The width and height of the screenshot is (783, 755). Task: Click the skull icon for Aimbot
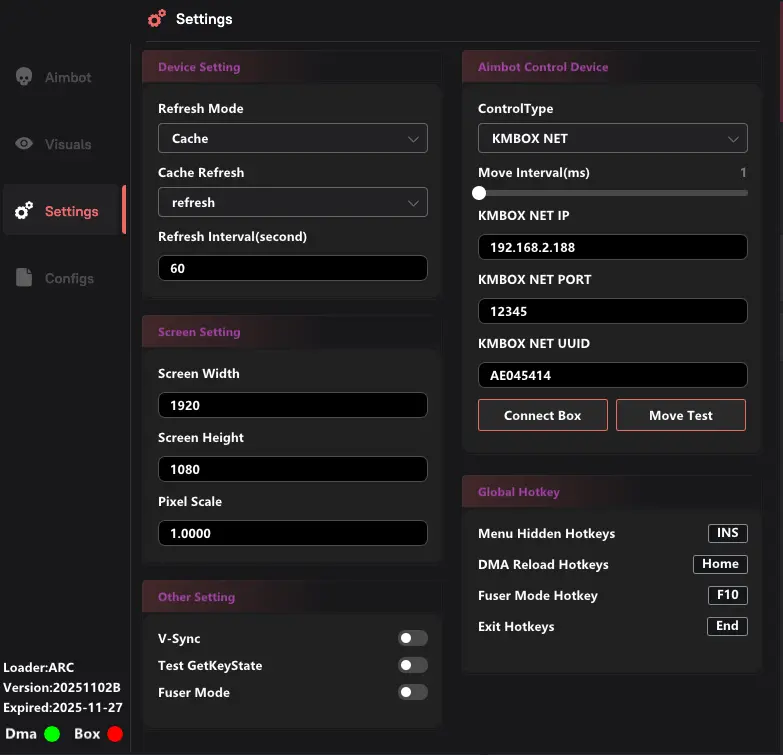(x=24, y=77)
